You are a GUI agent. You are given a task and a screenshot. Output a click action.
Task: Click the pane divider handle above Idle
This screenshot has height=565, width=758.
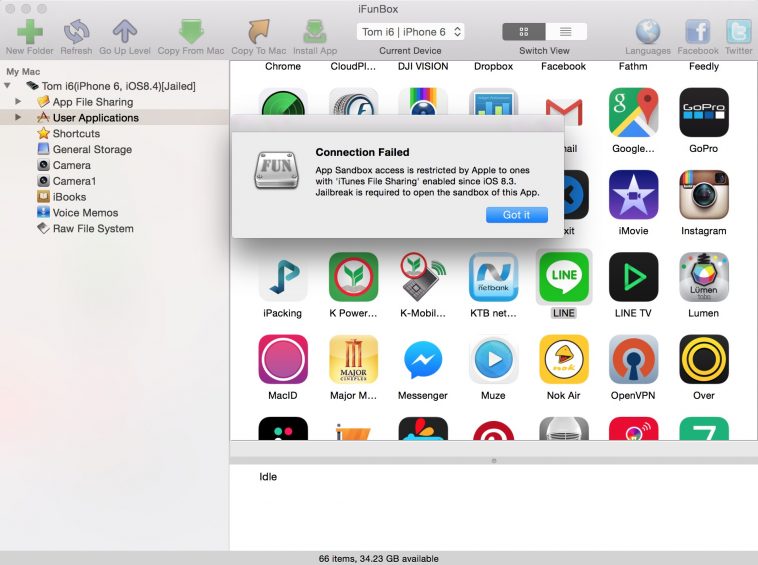pos(493,460)
